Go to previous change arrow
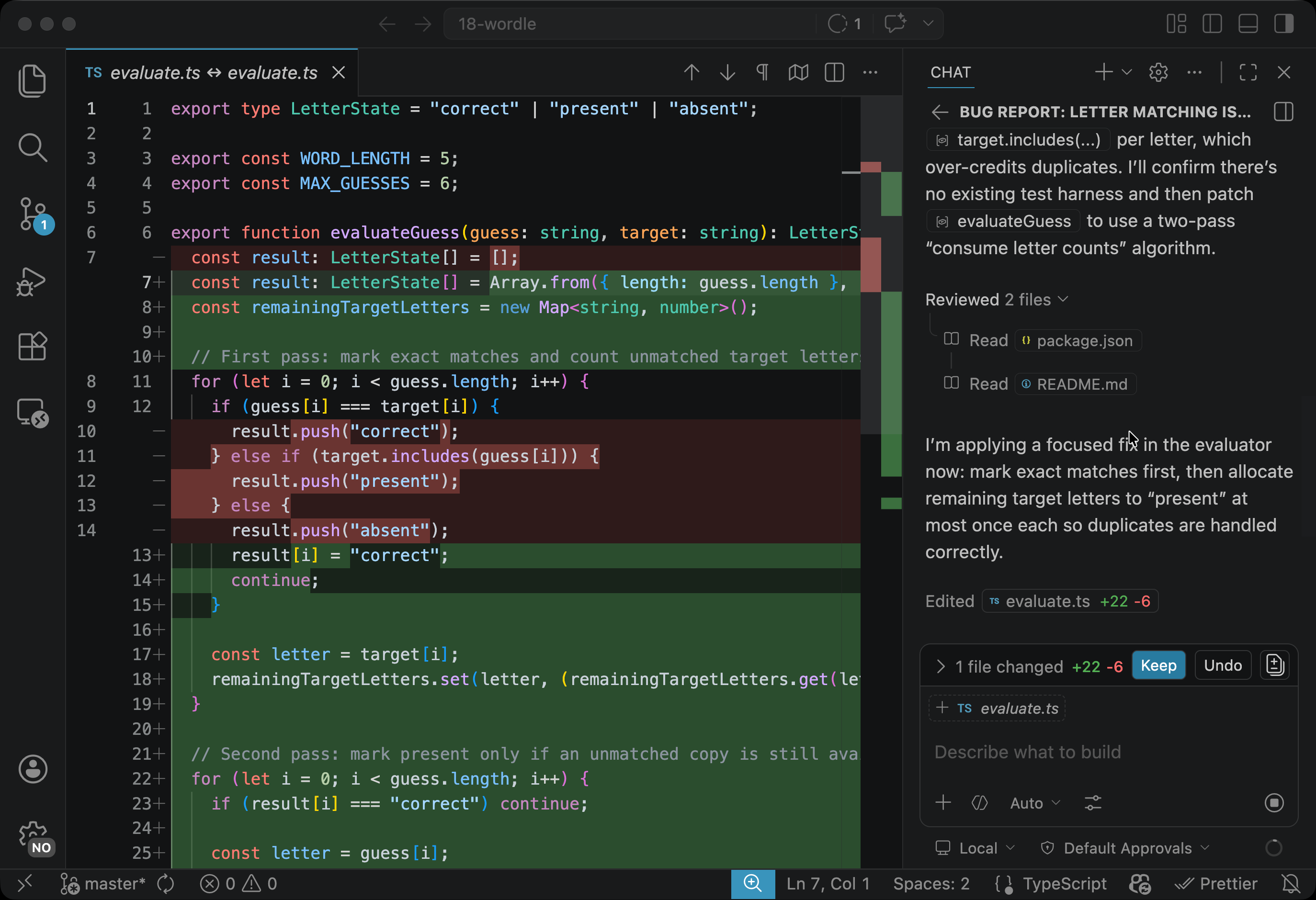The height and width of the screenshot is (900, 1316). (x=692, y=72)
